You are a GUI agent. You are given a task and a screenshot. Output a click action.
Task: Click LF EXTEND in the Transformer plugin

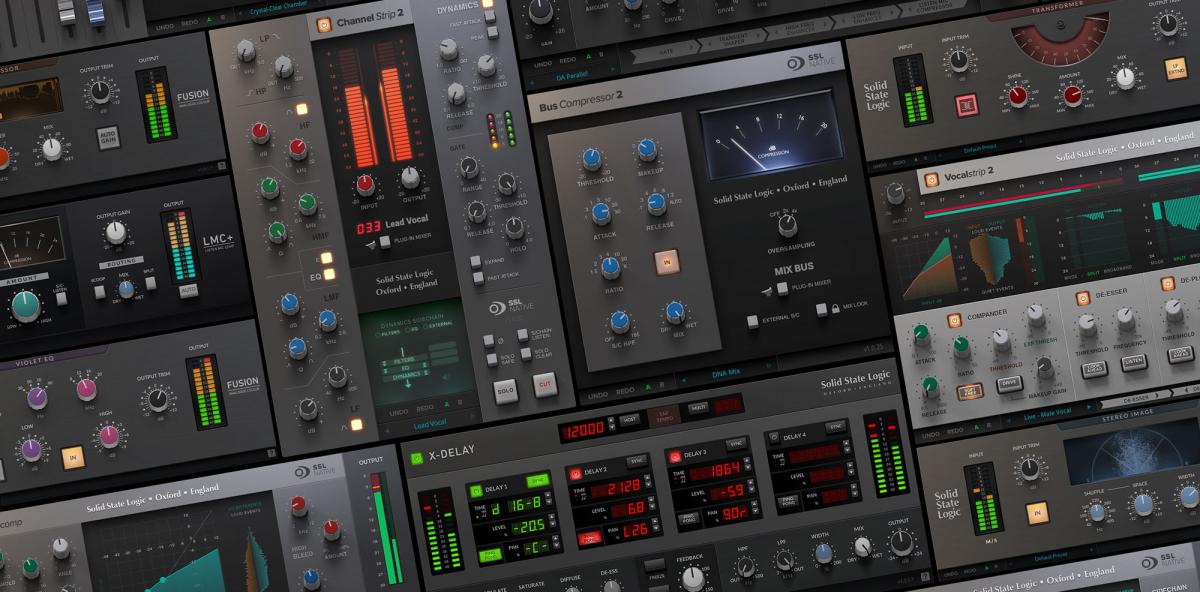coord(1176,68)
